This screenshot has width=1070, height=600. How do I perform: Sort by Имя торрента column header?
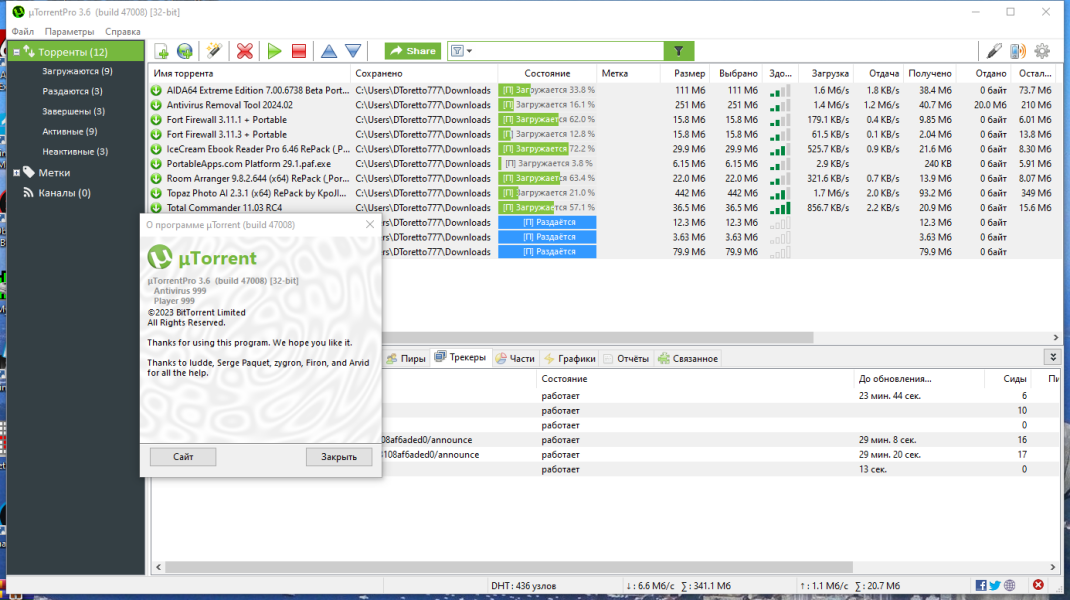(x=249, y=73)
